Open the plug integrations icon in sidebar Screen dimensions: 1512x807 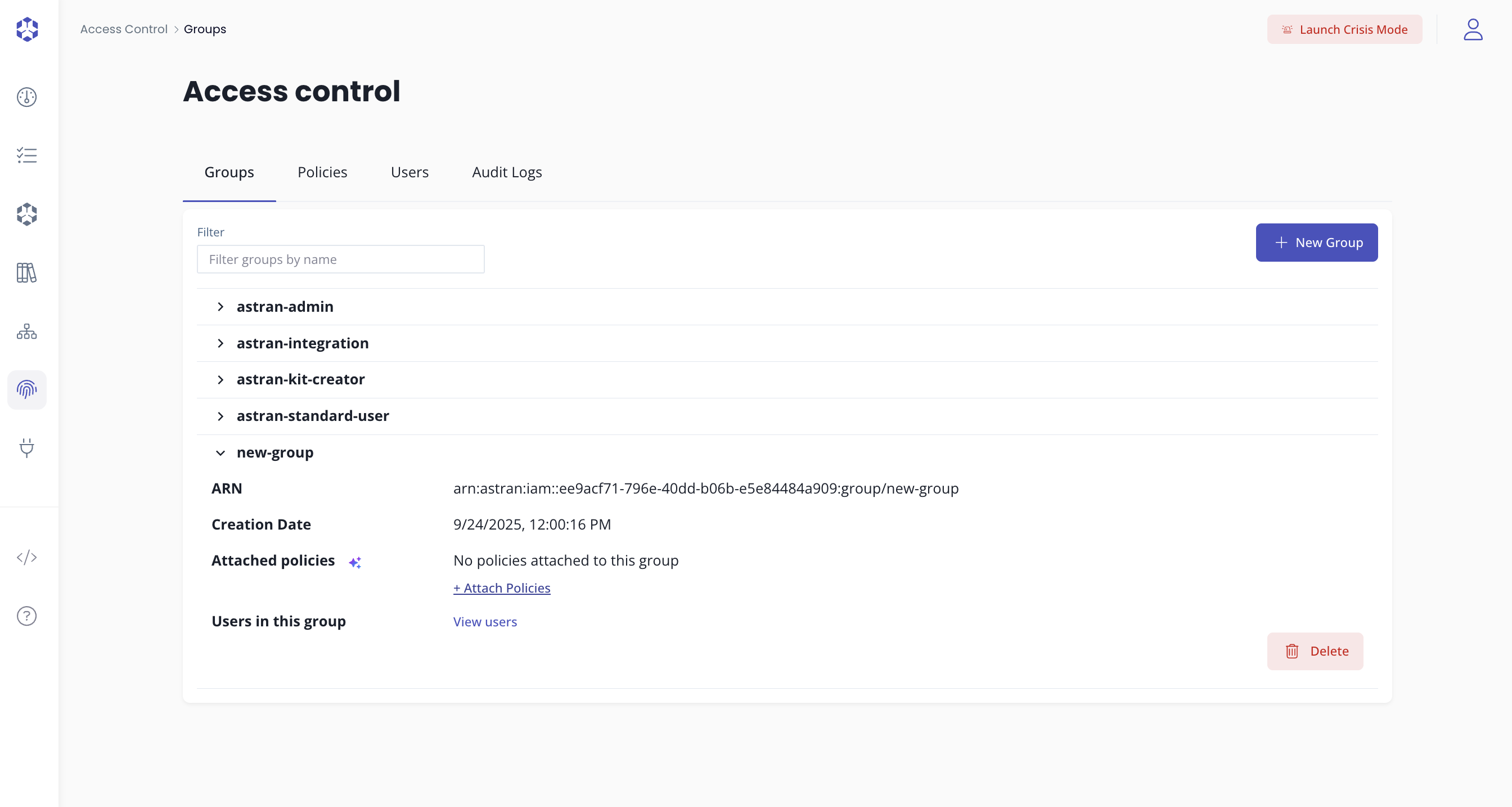pos(26,449)
